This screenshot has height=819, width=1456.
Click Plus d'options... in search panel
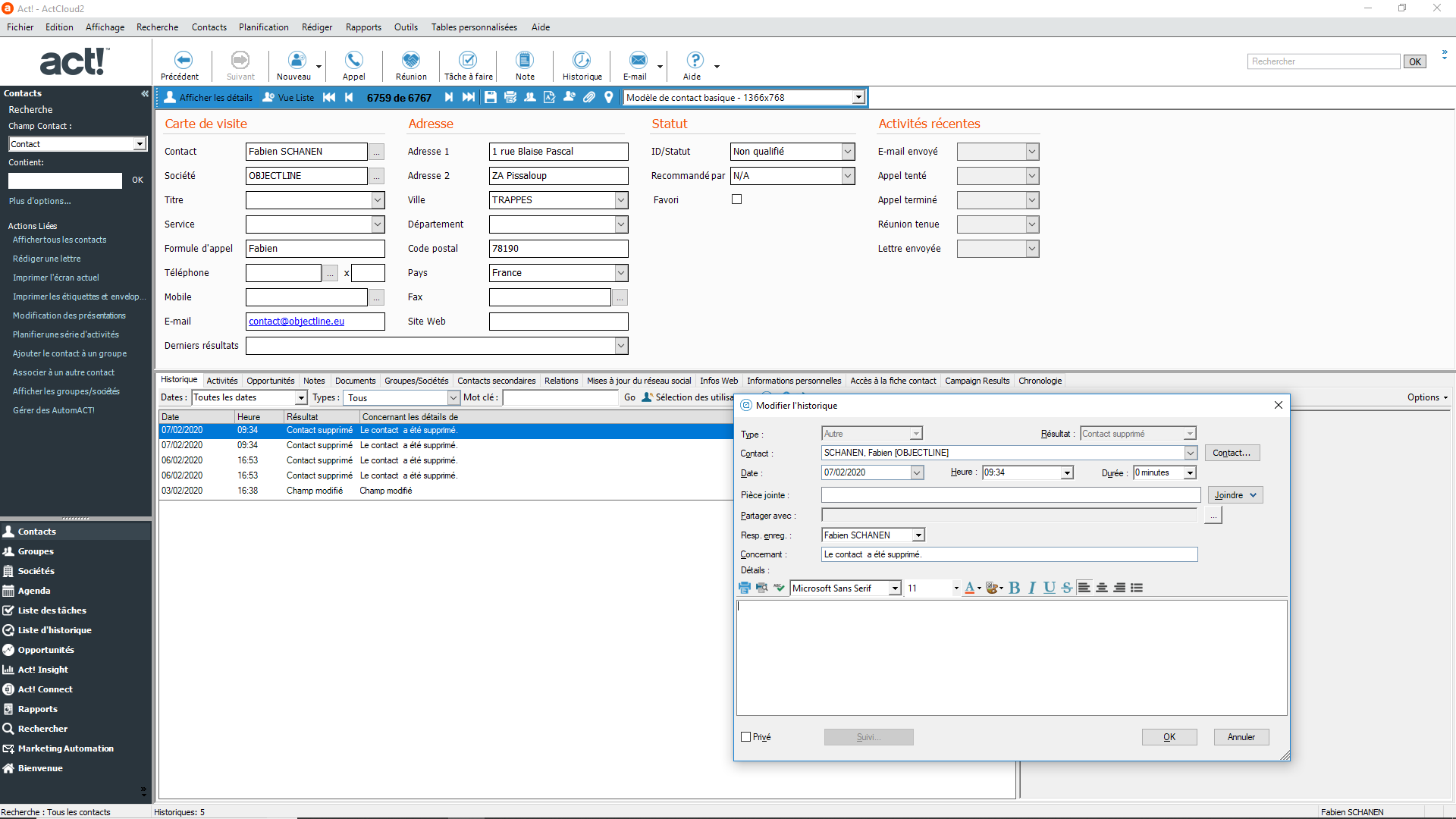(39, 201)
